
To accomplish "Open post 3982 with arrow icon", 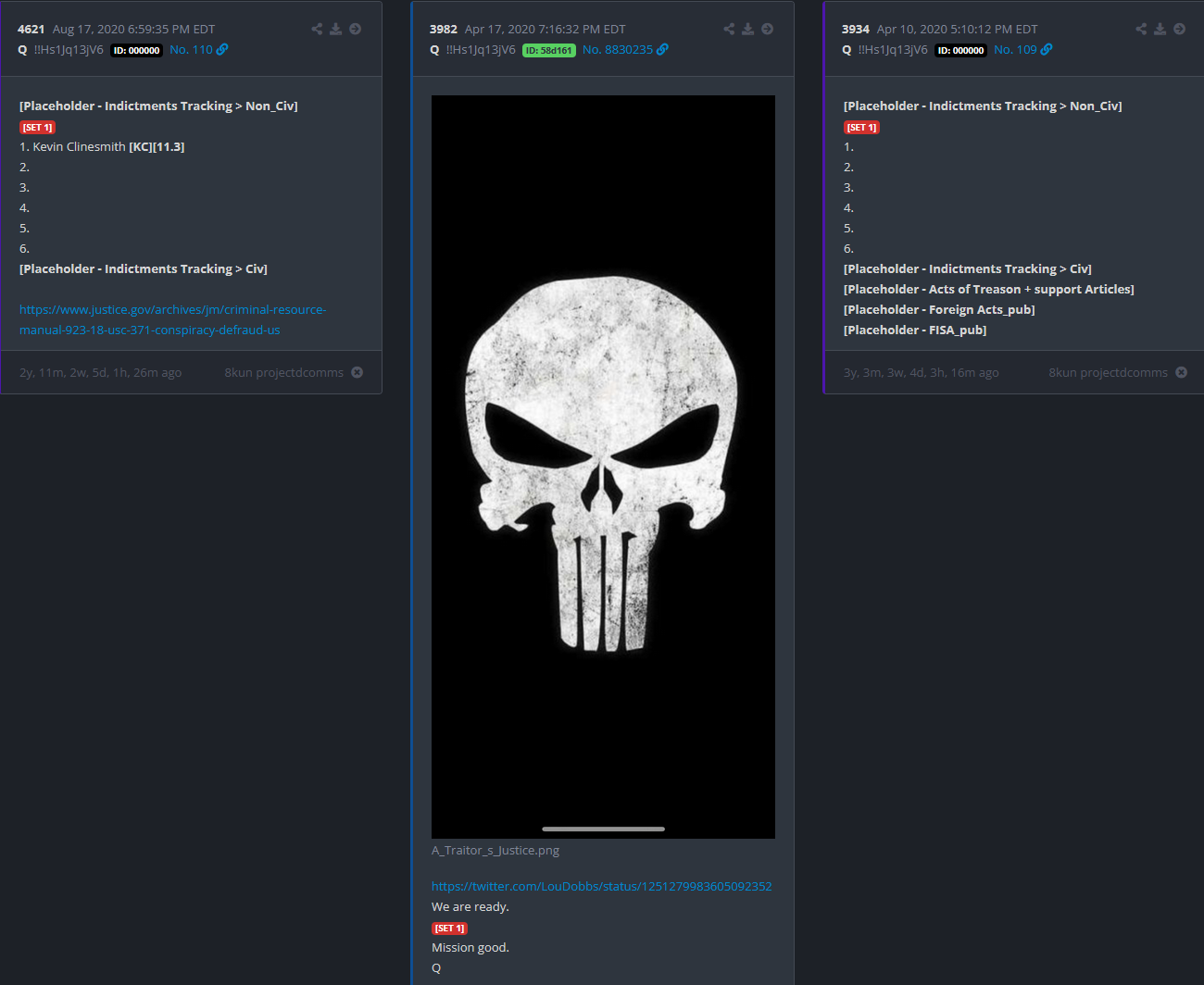I will (768, 29).
